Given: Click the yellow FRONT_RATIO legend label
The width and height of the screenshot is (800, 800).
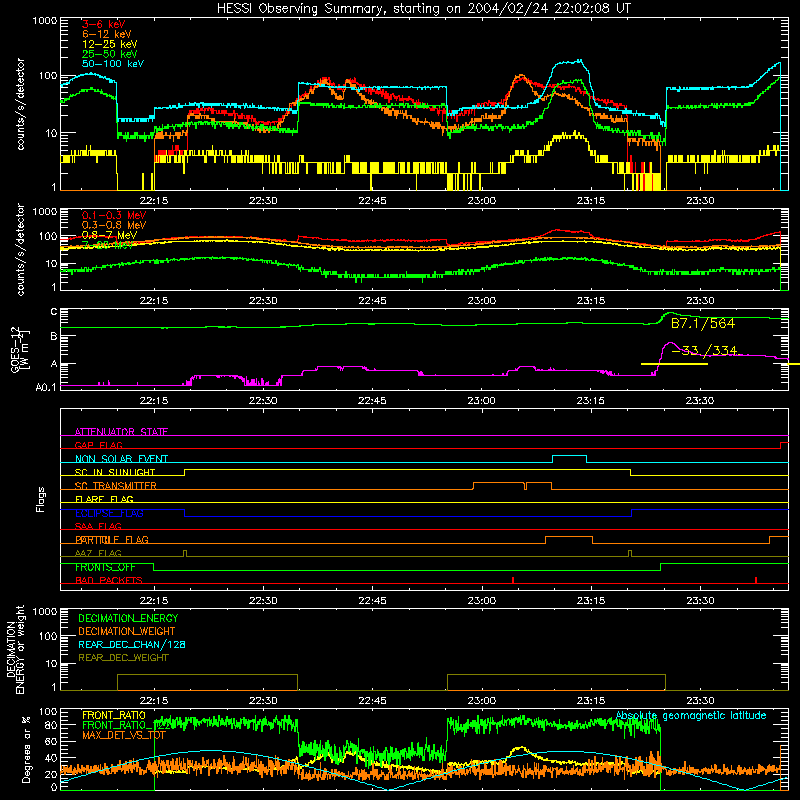Looking at the screenshot, I should [114, 715].
